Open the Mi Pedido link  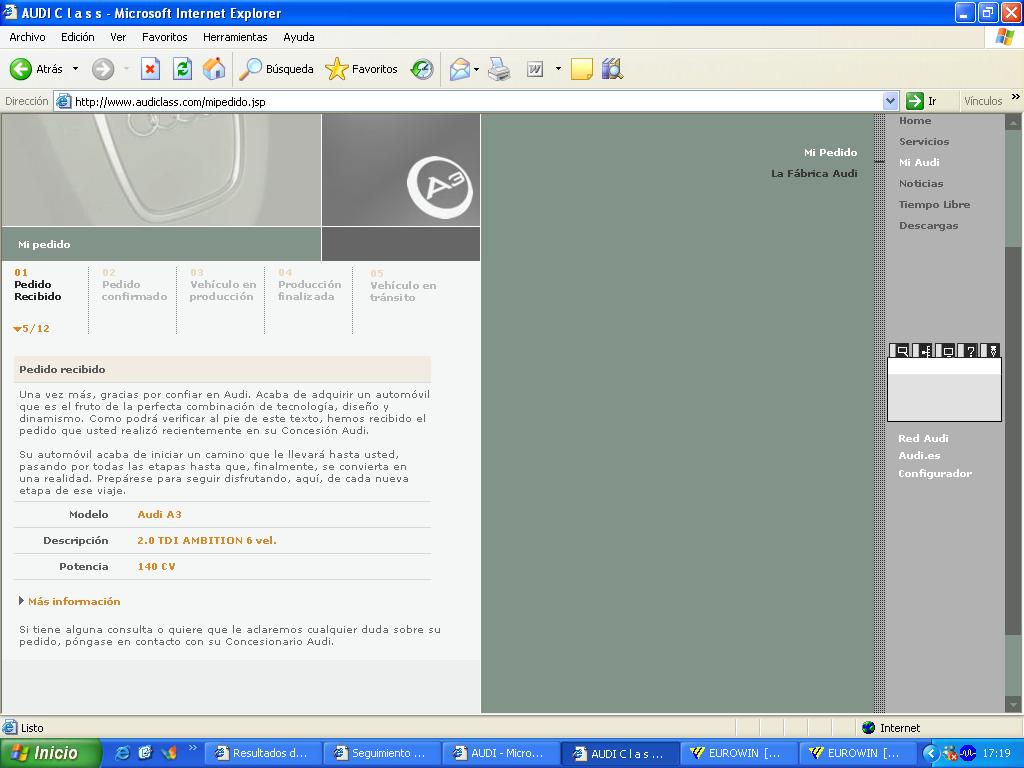(830, 152)
